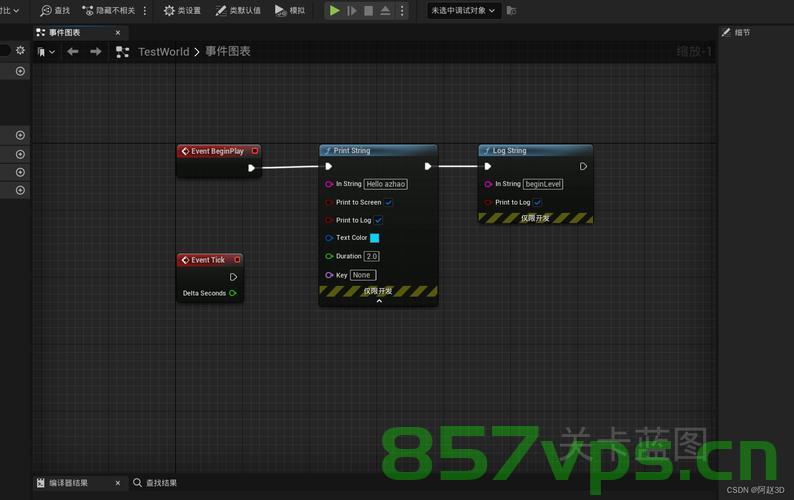Start Play in editor green arrow
The height and width of the screenshot is (500, 794).
click(334, 10)
